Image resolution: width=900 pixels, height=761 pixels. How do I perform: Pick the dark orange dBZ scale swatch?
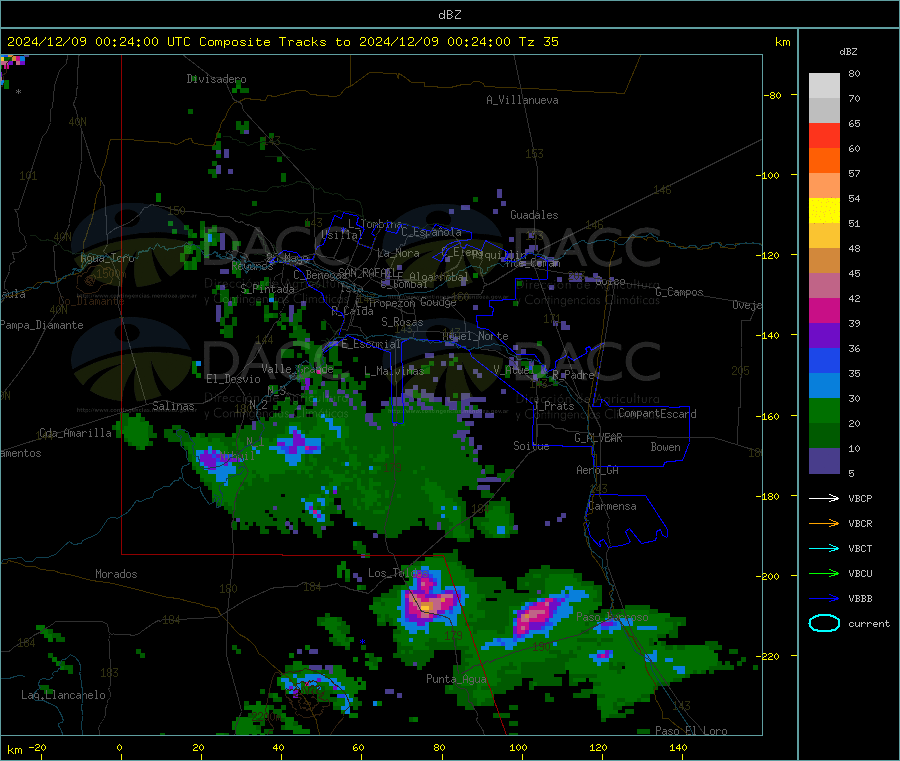(824, 161)
